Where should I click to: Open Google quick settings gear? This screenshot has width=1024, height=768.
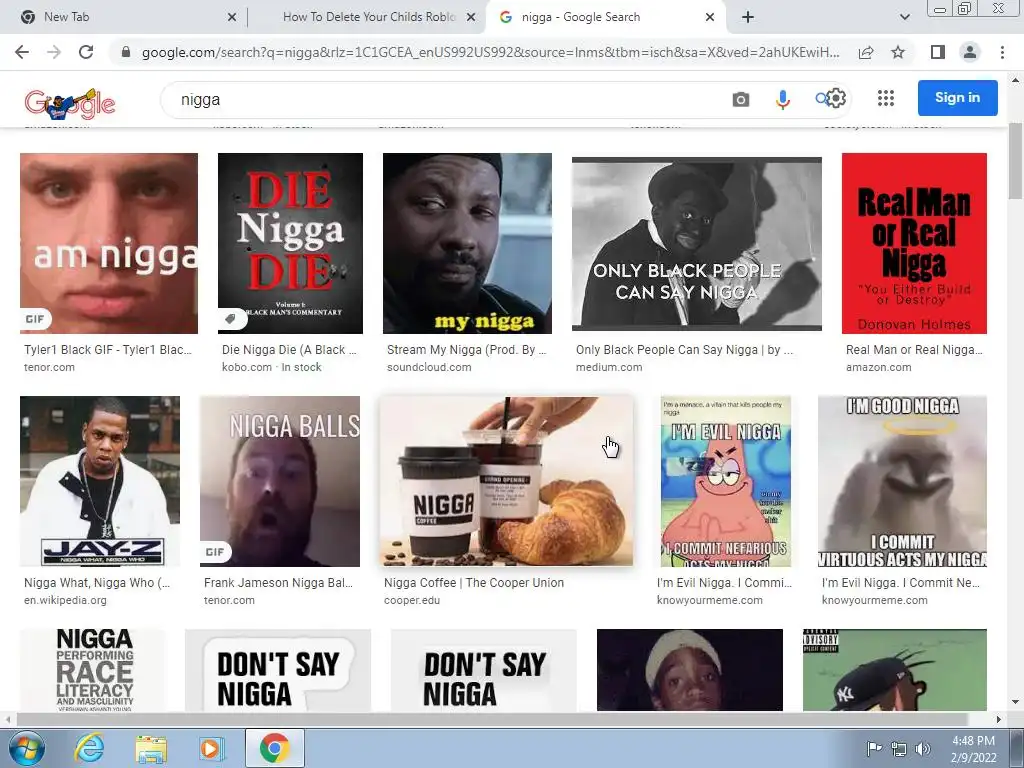(x=836, y=98)
